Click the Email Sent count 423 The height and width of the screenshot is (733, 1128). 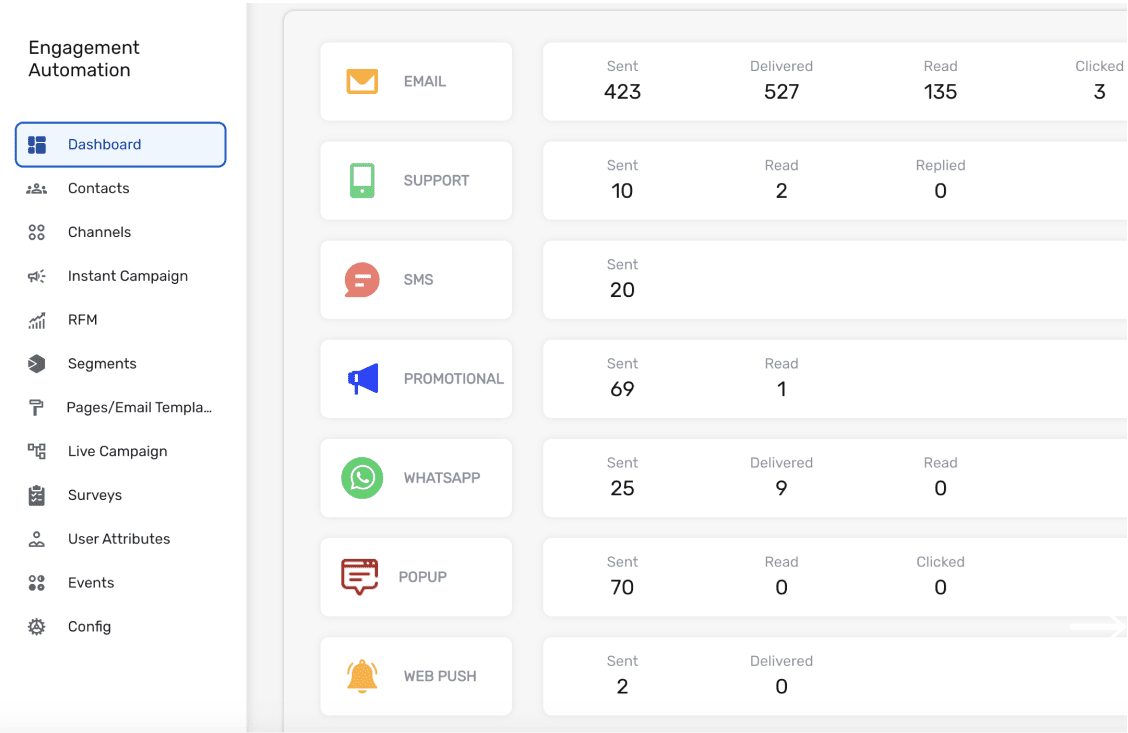pyautogui.click(x=622, y=91)
